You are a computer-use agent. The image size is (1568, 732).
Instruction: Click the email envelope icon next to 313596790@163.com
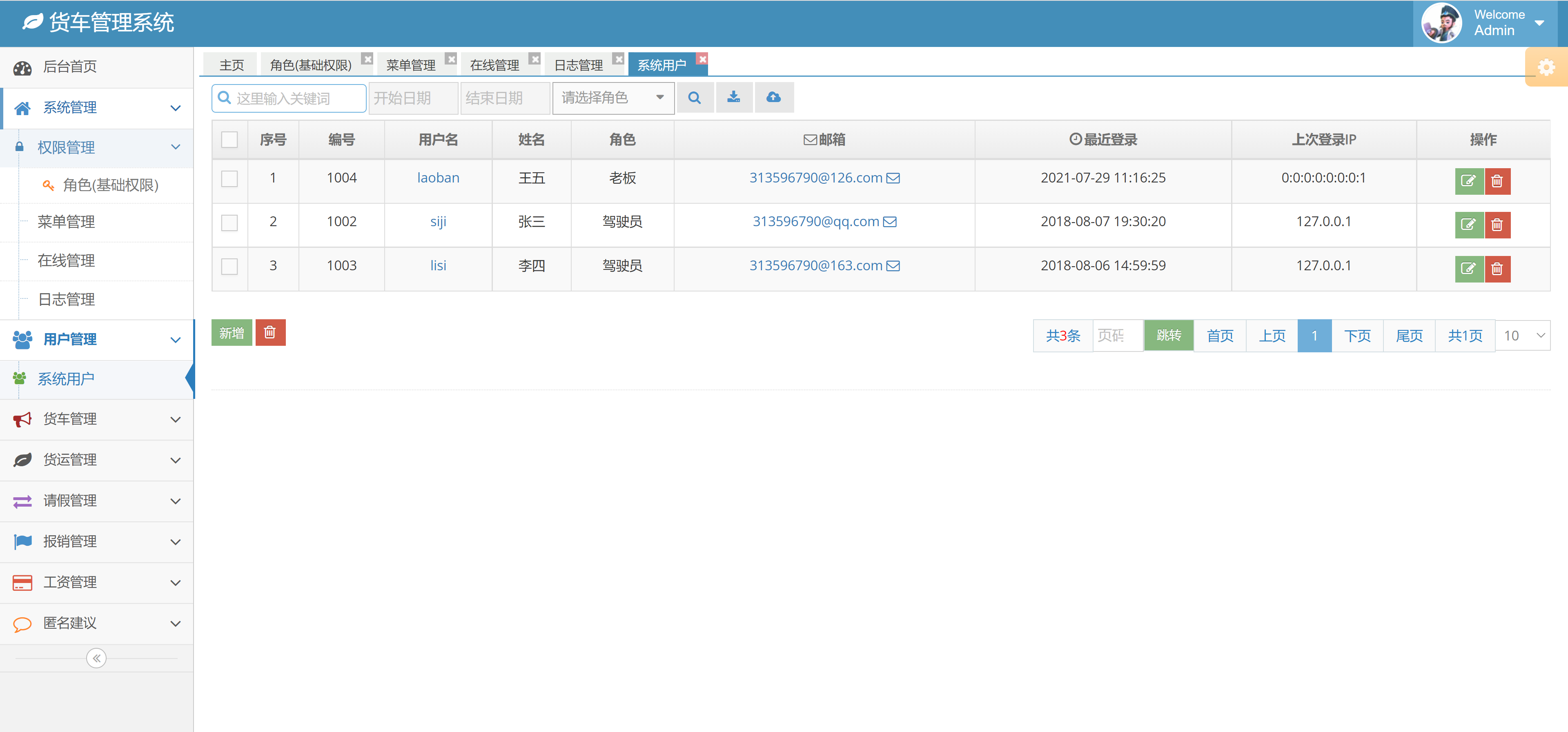click(893, 265)
